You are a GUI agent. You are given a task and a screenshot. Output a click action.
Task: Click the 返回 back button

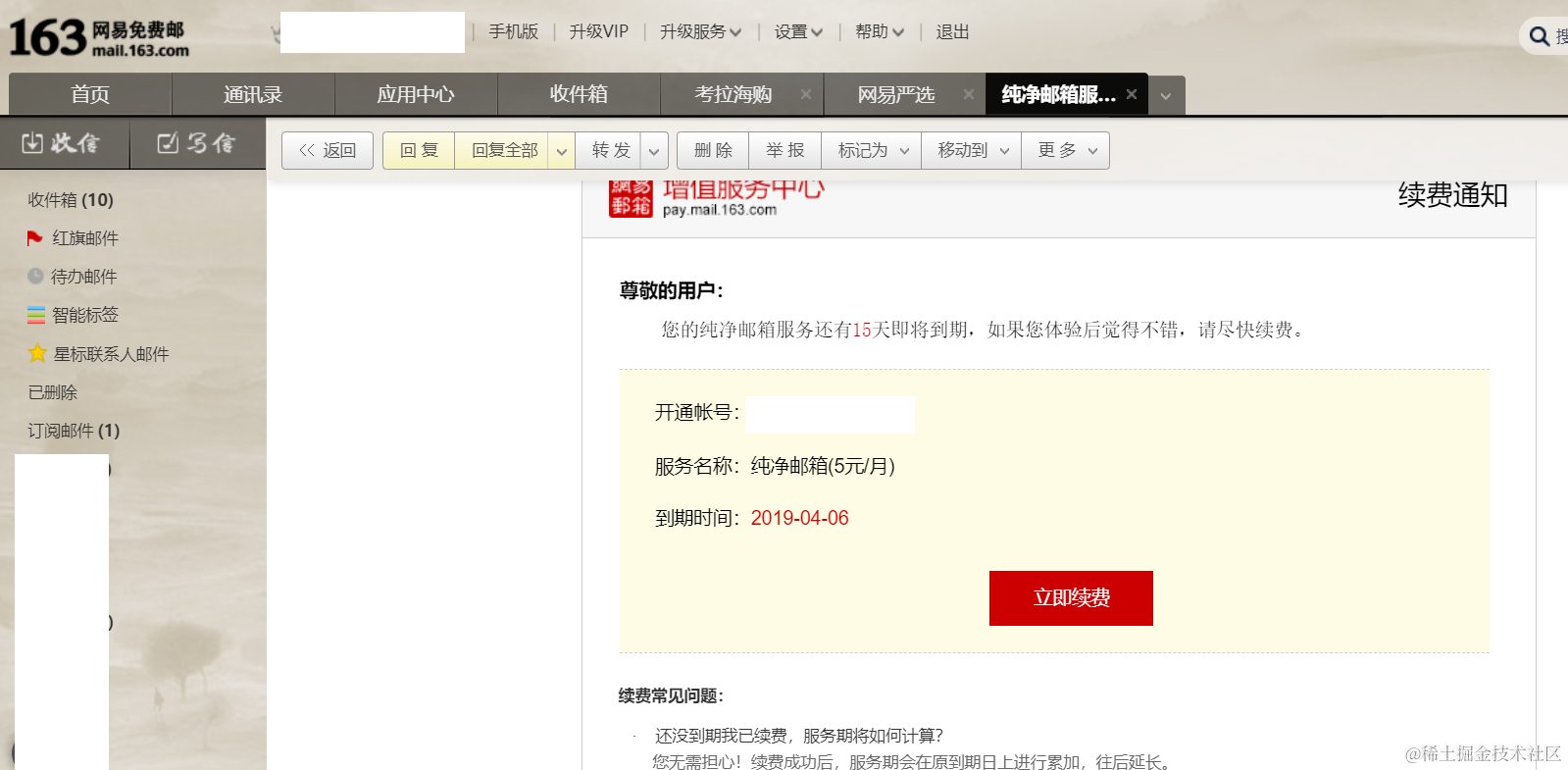[328, 151]
